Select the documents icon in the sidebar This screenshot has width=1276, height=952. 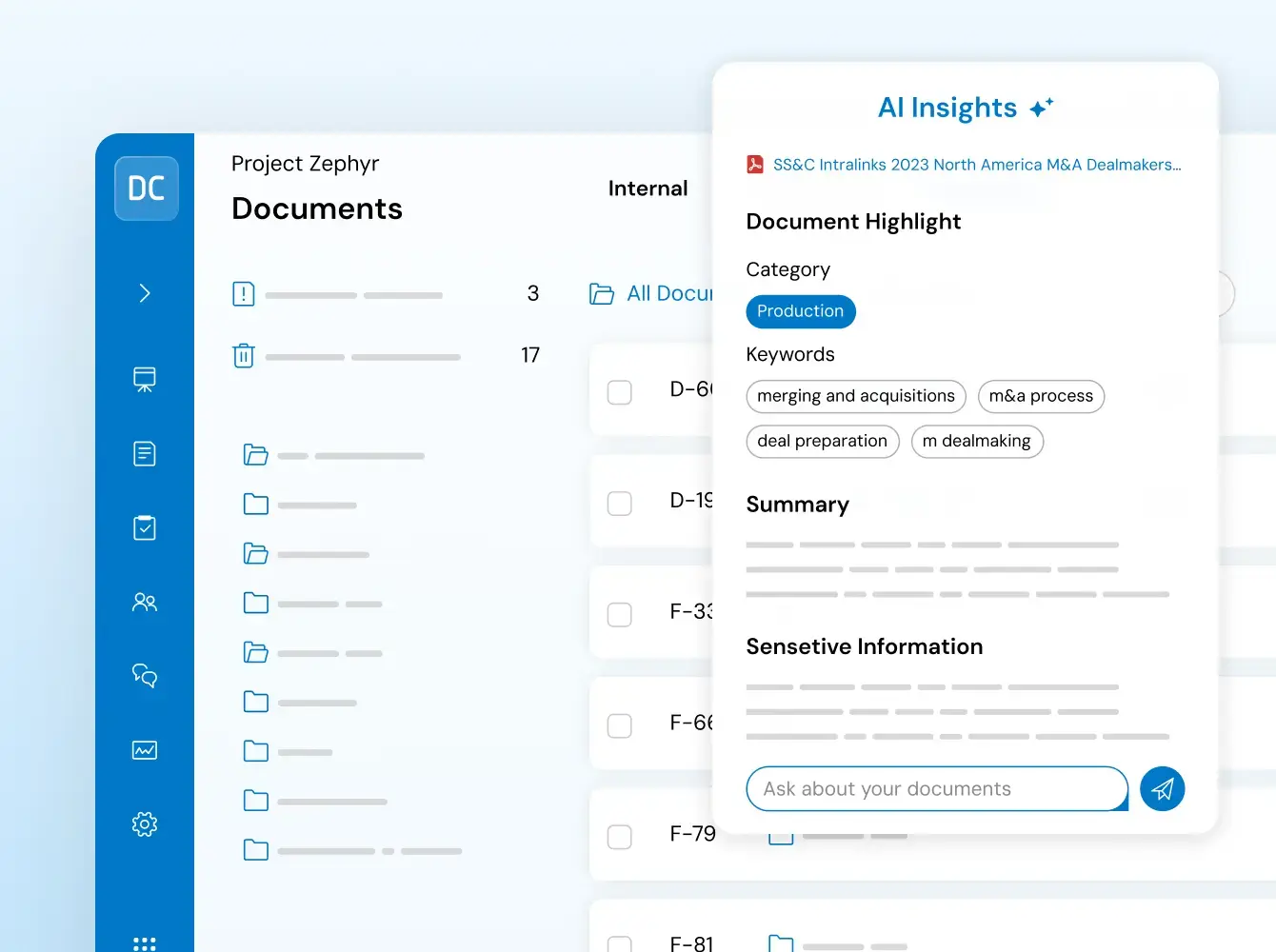145,454
